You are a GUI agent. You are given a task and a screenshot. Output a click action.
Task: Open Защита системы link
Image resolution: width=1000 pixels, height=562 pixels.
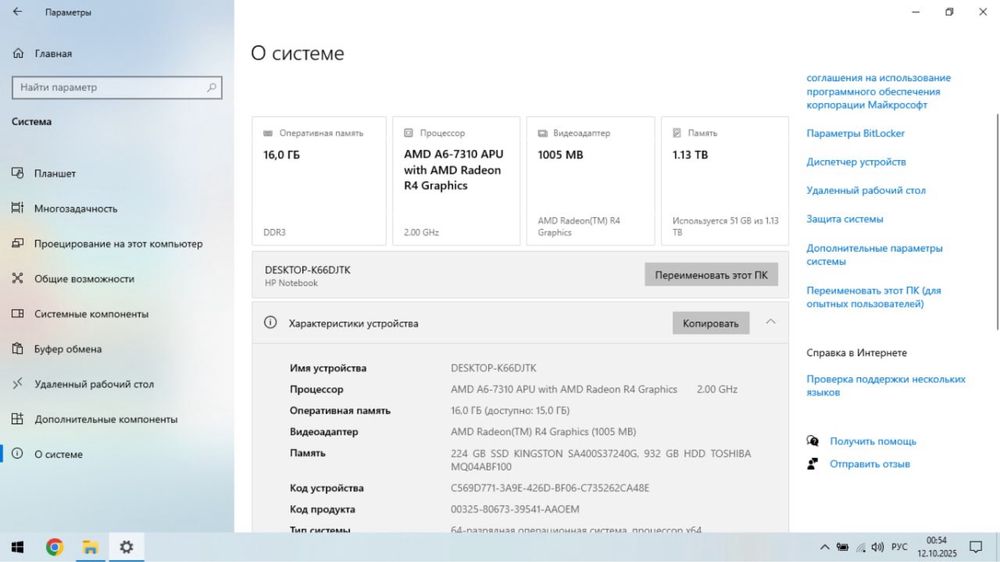coord(844,219)
